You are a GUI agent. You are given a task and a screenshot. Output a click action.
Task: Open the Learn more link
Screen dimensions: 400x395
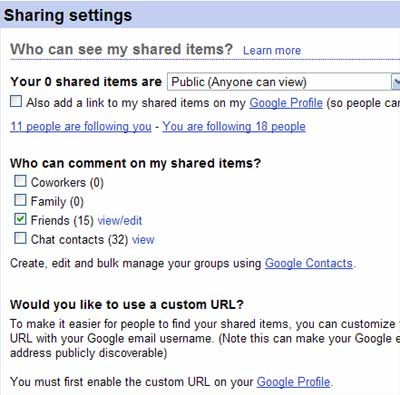click(272, 50)
